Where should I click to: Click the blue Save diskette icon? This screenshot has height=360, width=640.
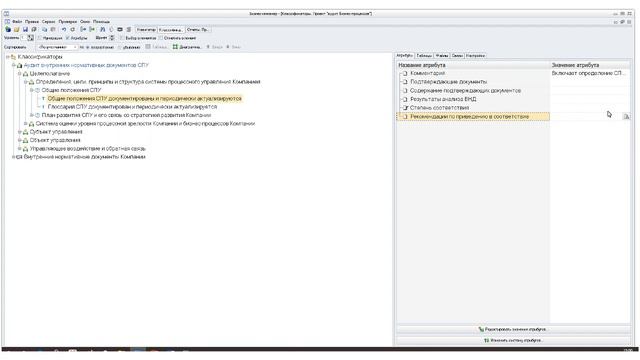[x=25, y=29]
